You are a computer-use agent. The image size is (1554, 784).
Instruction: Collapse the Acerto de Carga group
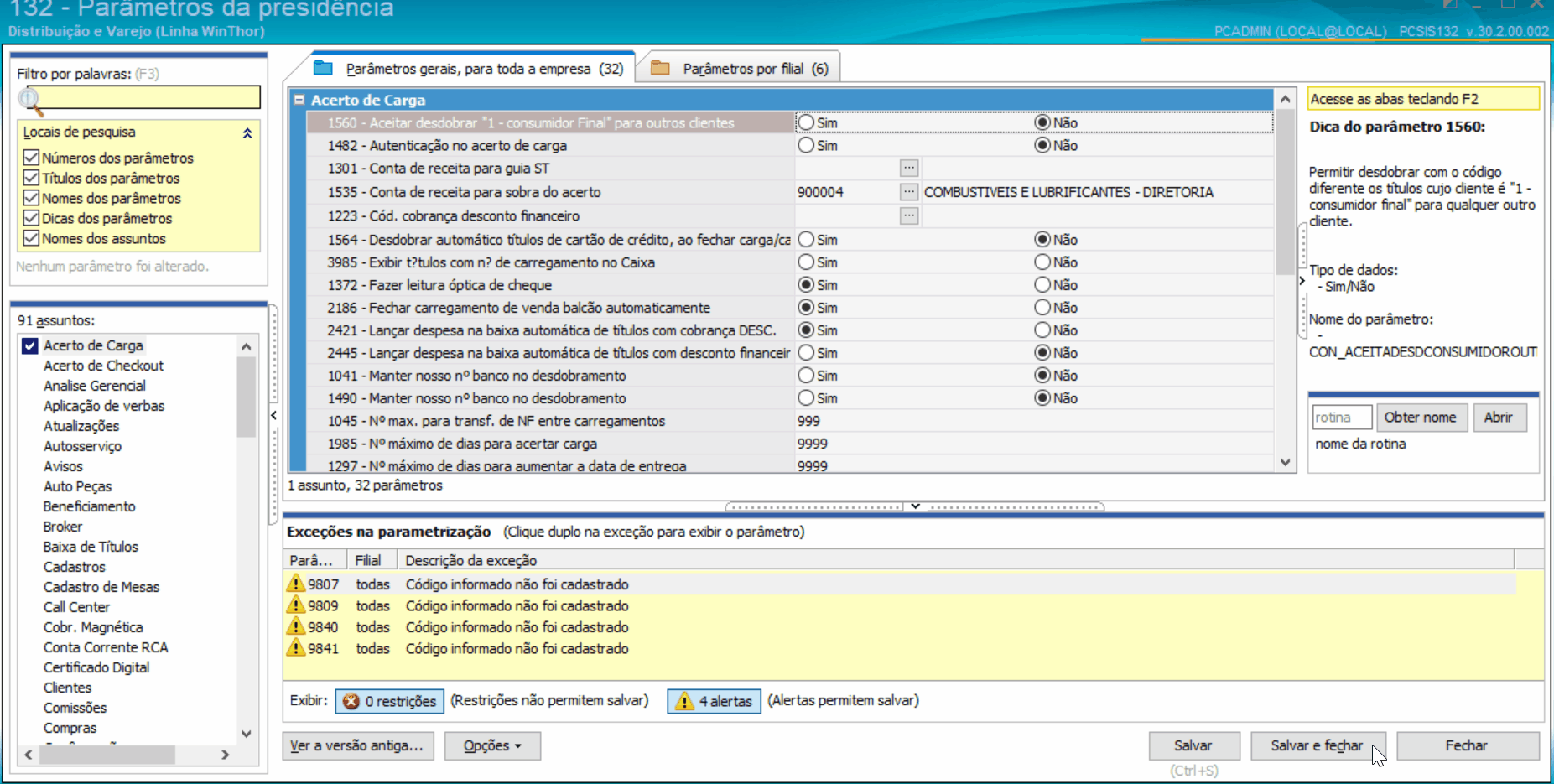click(x=299, y=100)
